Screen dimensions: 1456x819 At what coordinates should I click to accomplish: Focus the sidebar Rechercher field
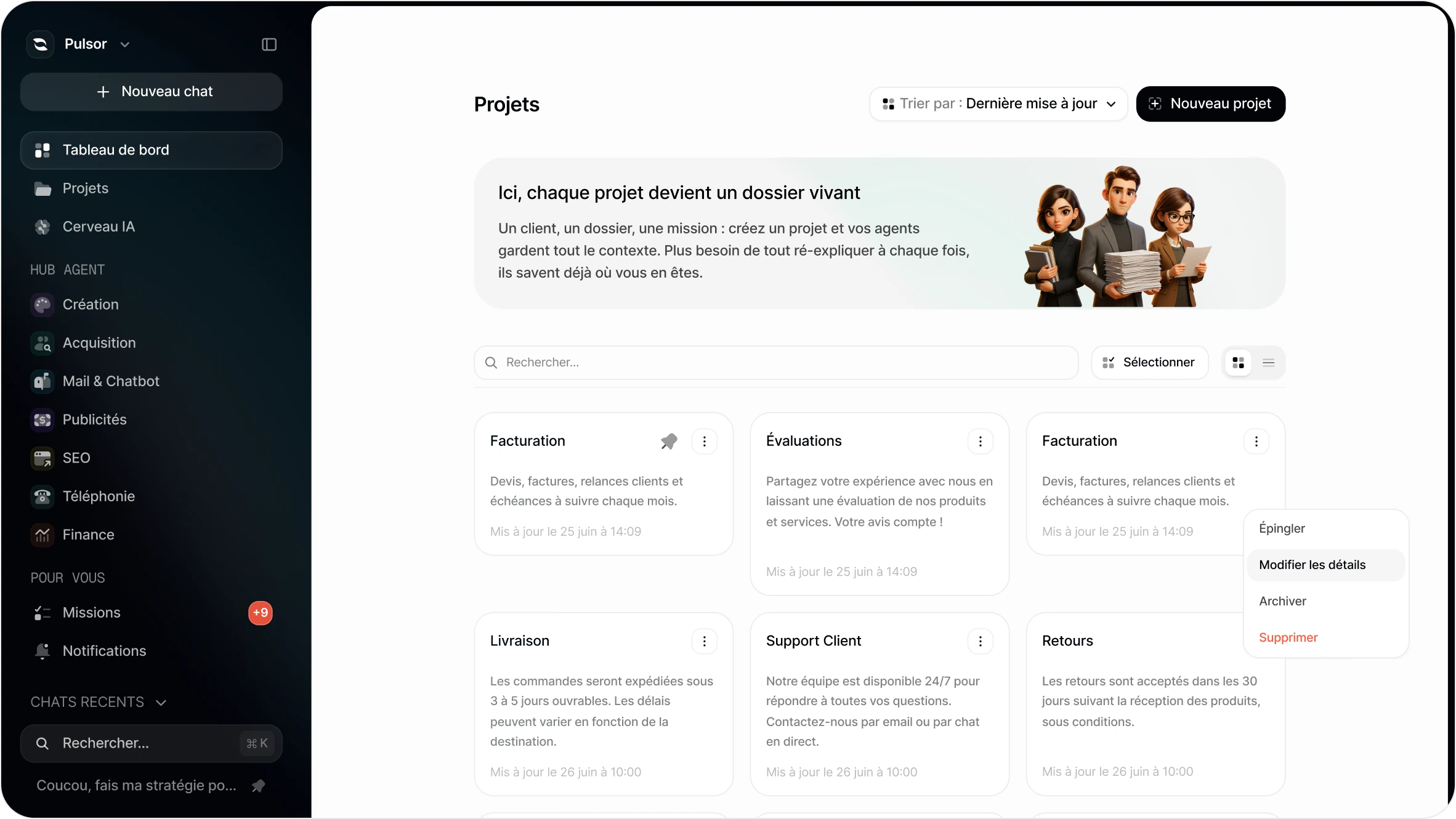[x=152, y=743]
